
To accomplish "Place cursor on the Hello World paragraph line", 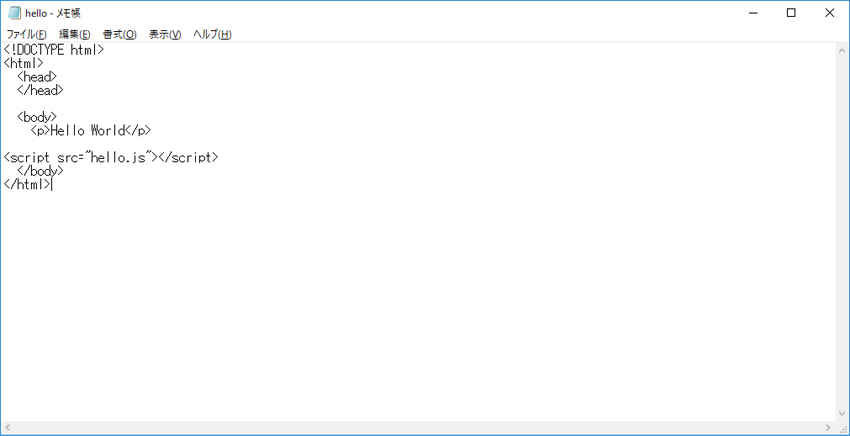I will pos(91,131).
